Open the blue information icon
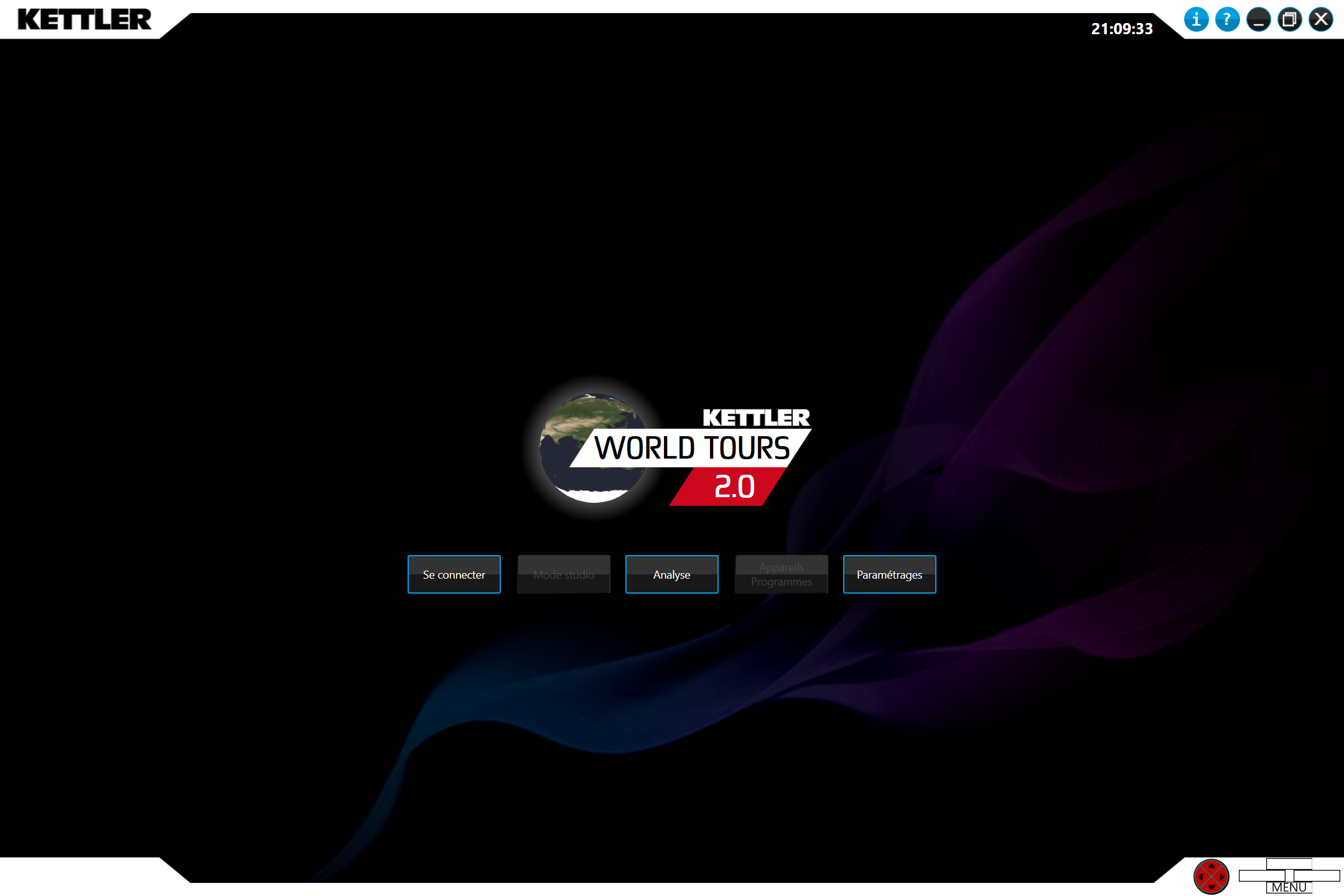Screen dimensions: 1344x896 [1196, 19]
